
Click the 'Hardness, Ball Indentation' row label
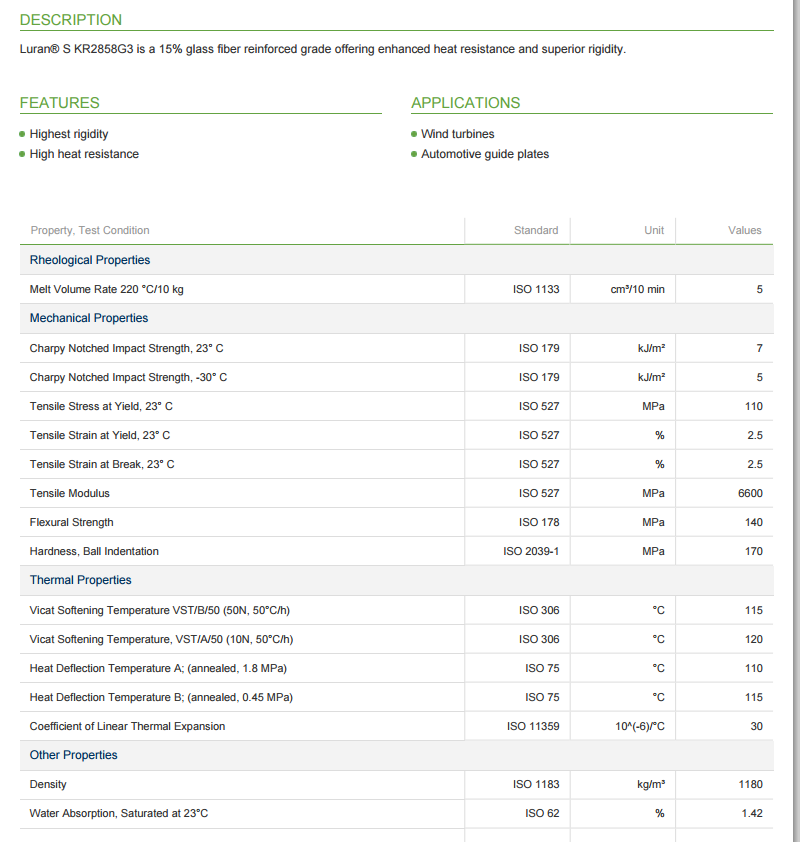94,551
